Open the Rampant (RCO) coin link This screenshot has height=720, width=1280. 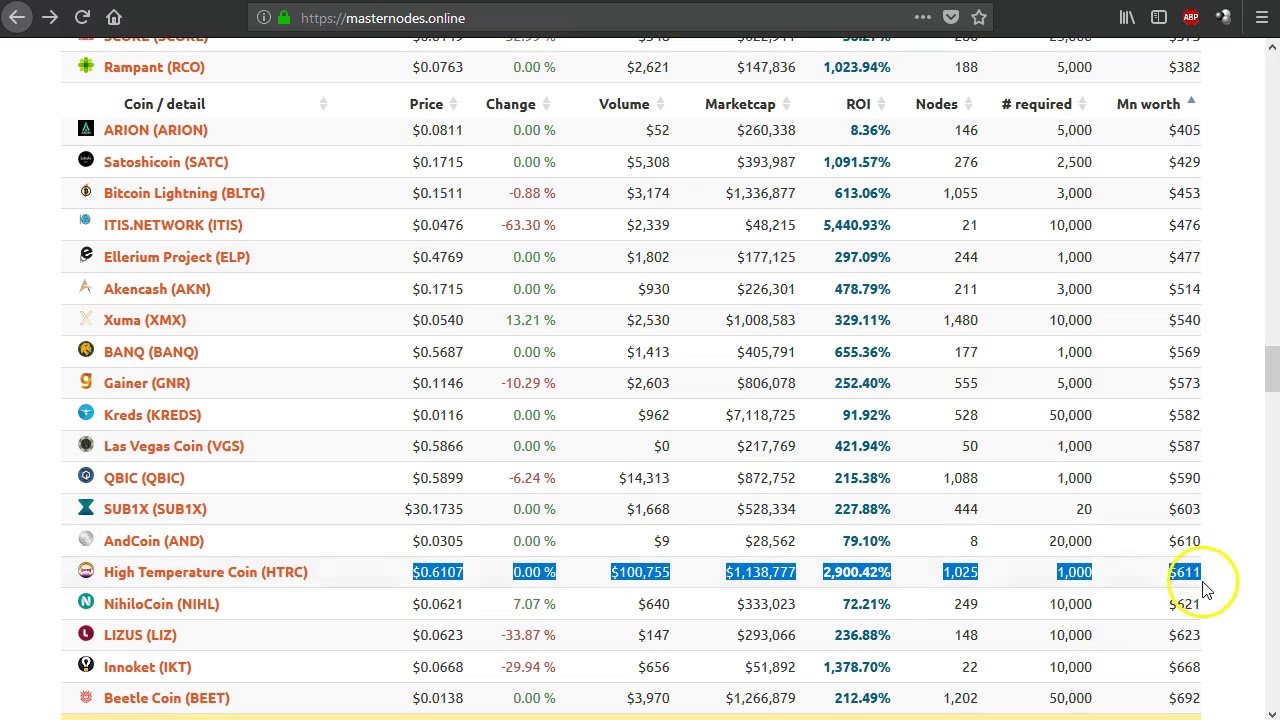tap(154, 67)
